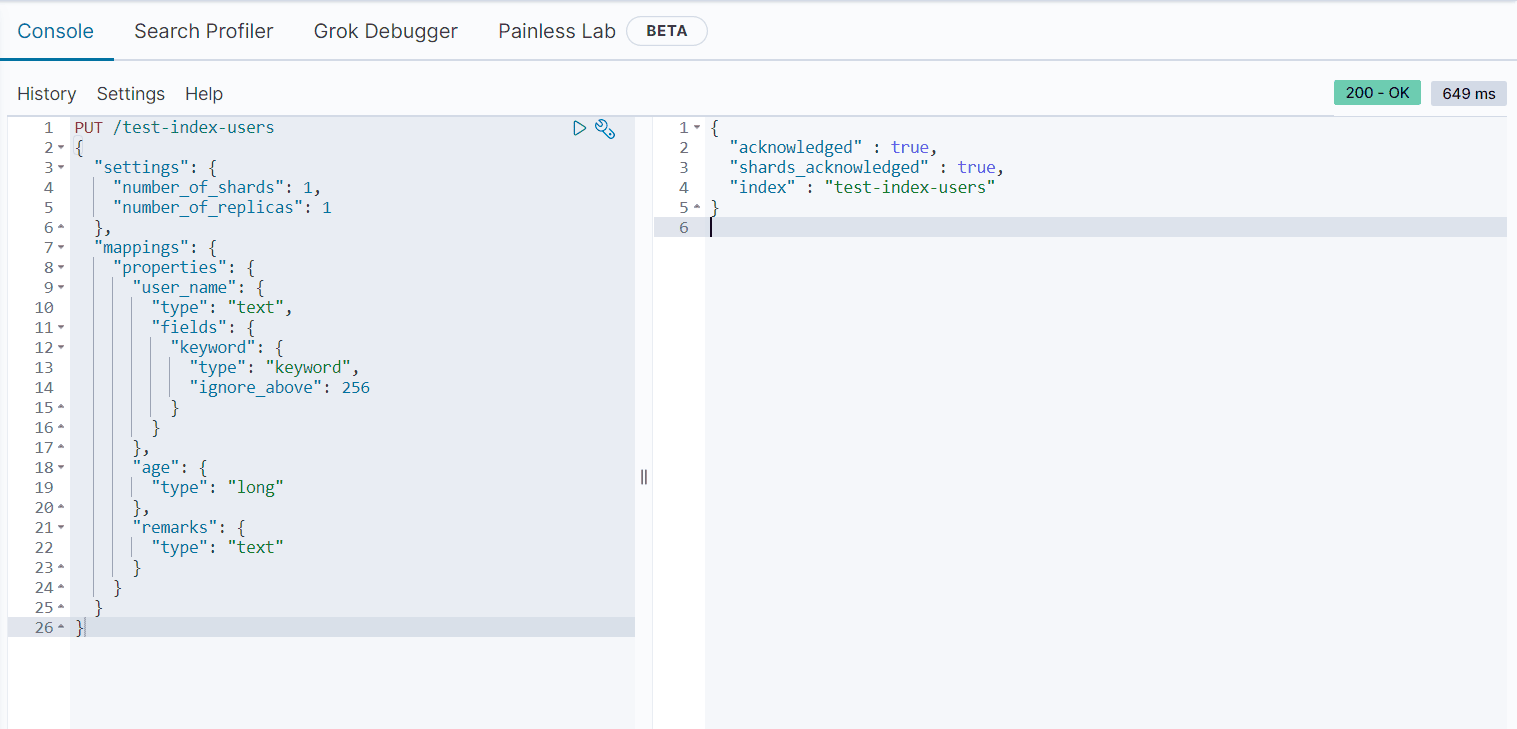Open the History panel
The height and width of the screenshot is (729, 1517).
(x=47, y=93)
